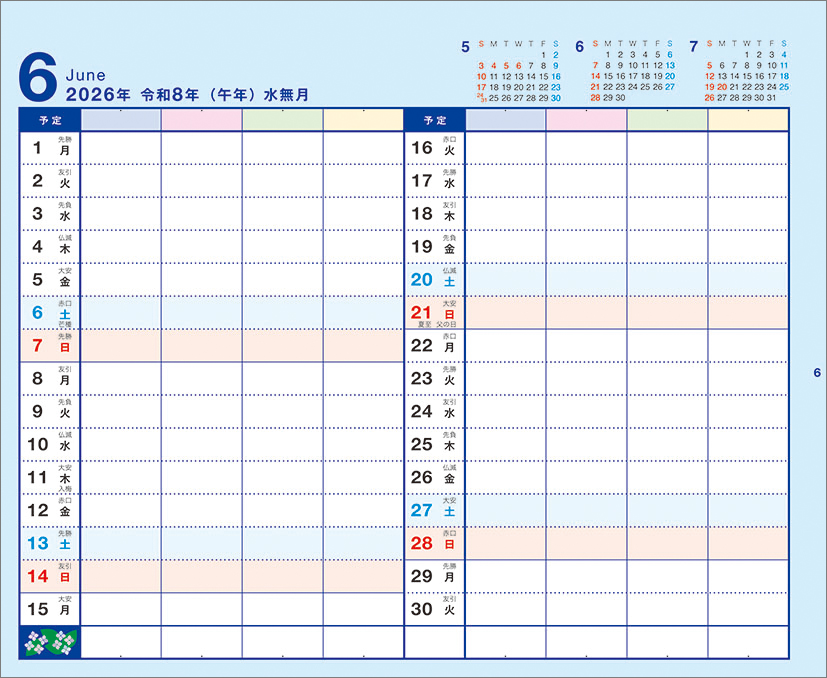Click the pink-column schedule cell for day 16
Screen dimensions: 827x678
586,148
